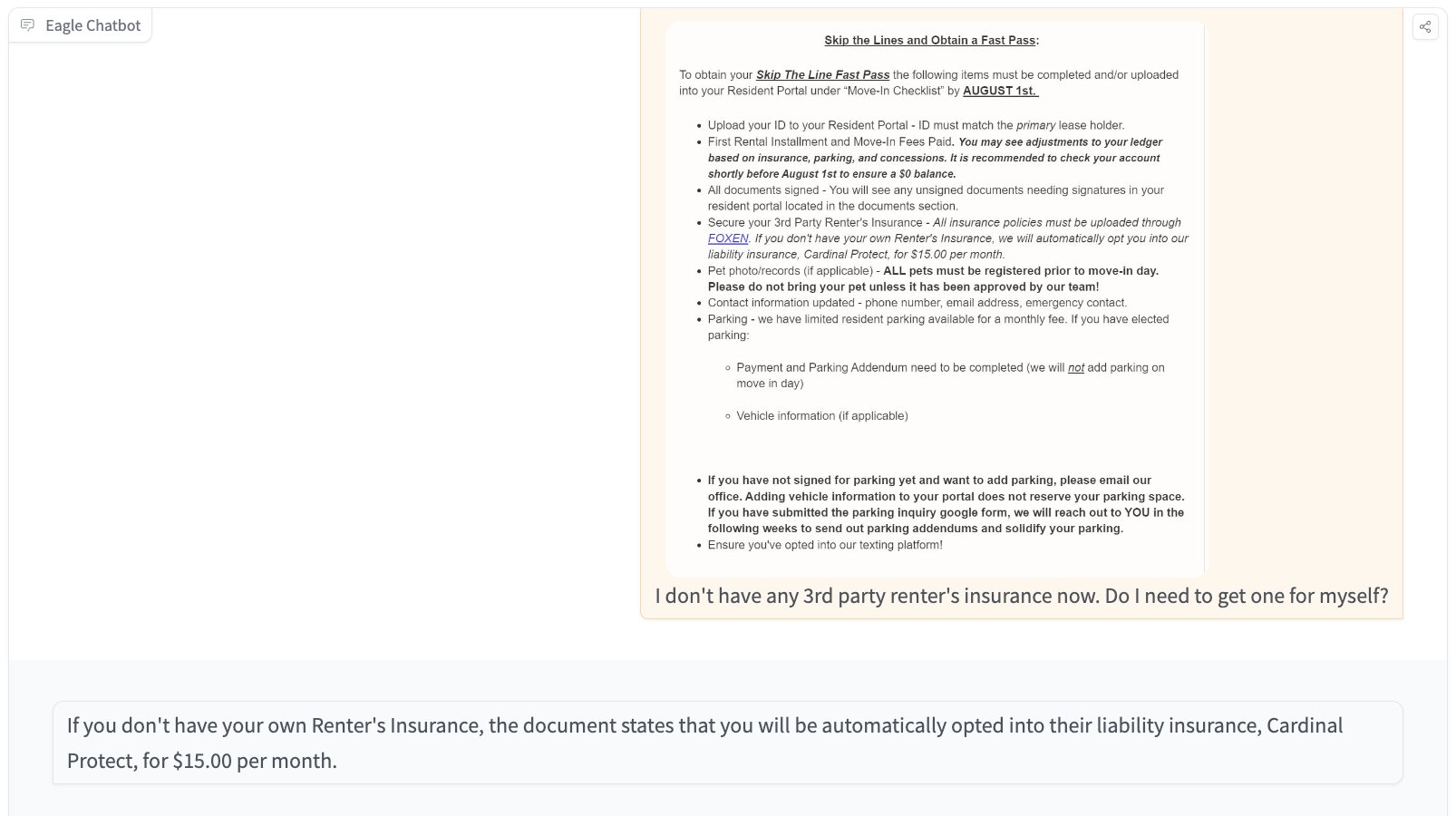This screenshot has height=816, width=1456.
Task: Click the underlined Skip The Line Fast Pass text
Action: click(x=822, y=75)
